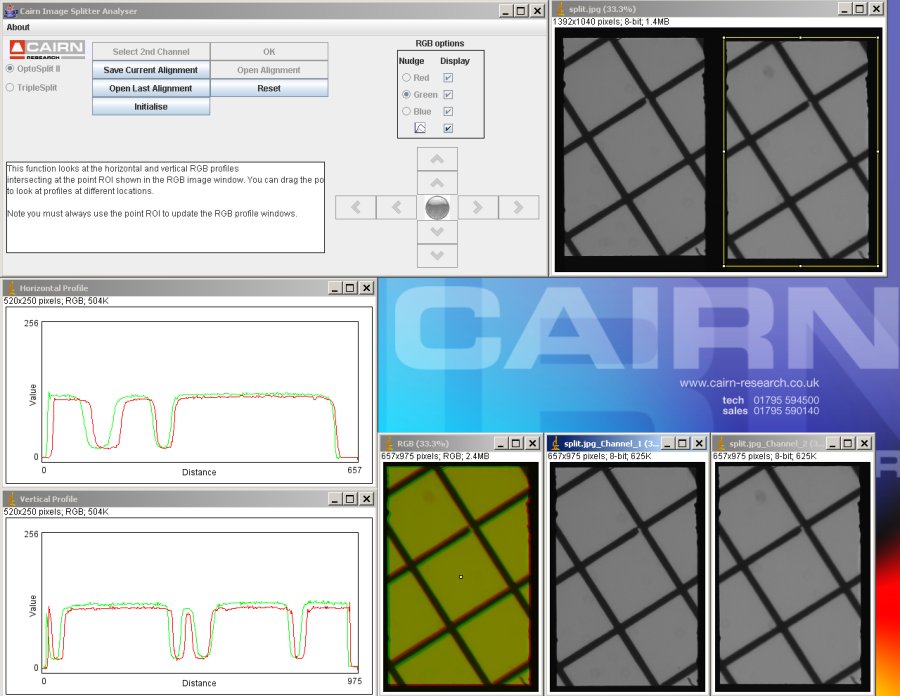Maximize the RGB (33.3%) window
This screenshot has width=900, height=696.
[x=516, y=444]
